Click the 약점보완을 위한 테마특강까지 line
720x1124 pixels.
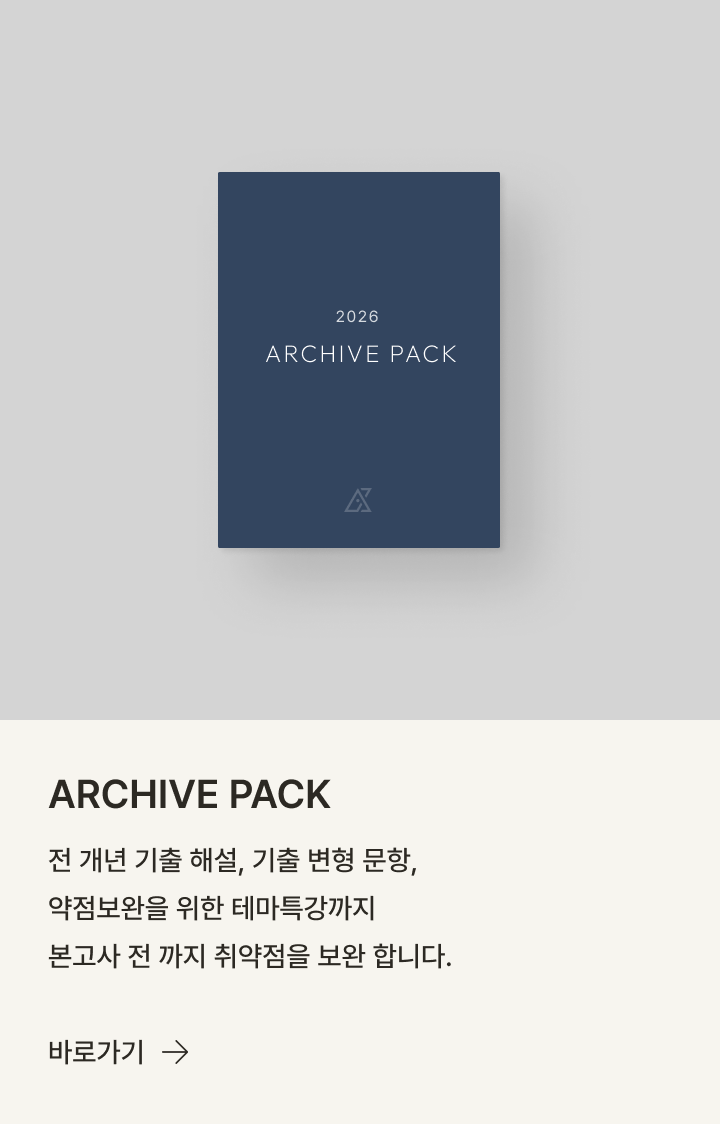click(x=212, y=908)
